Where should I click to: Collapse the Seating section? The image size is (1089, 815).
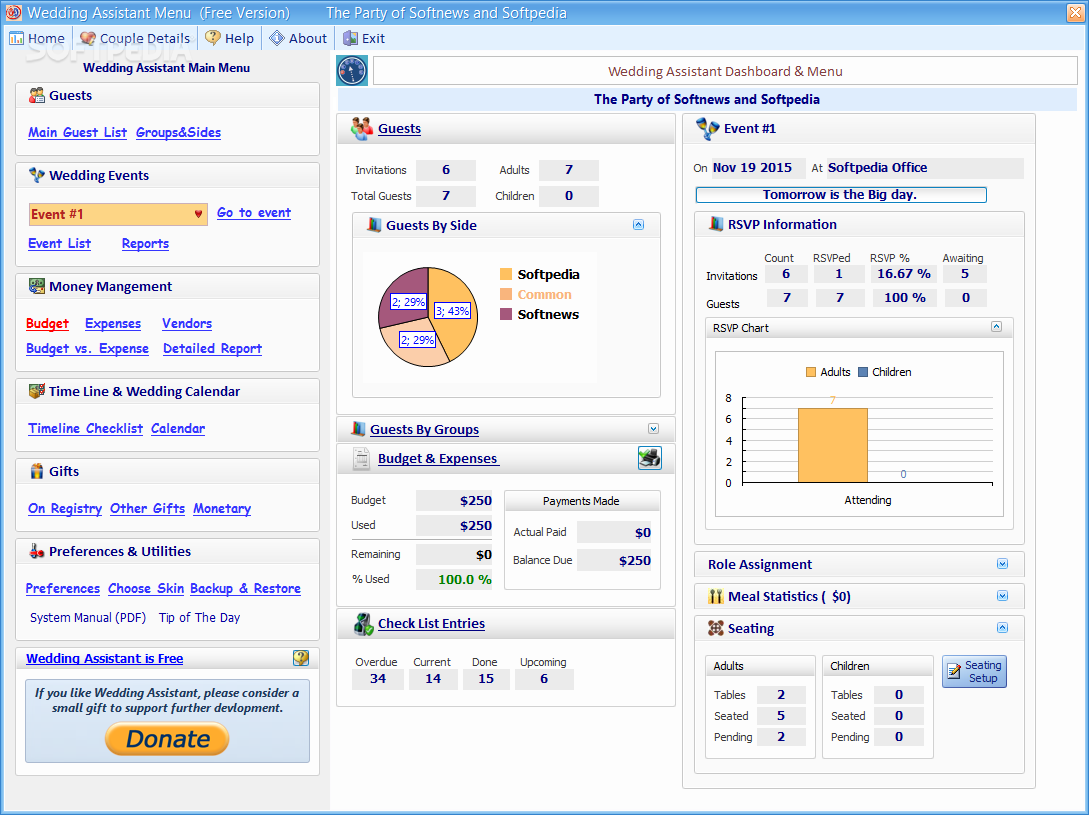1002,627
